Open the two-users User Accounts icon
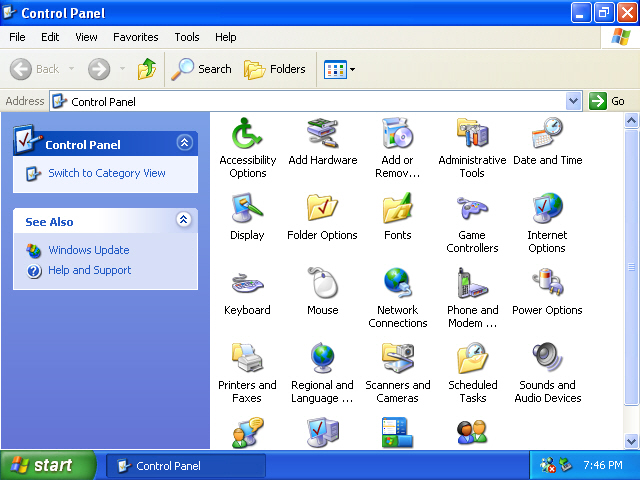Image resolution: width=640 pixels, height=480 pixels. click(472, 432)
